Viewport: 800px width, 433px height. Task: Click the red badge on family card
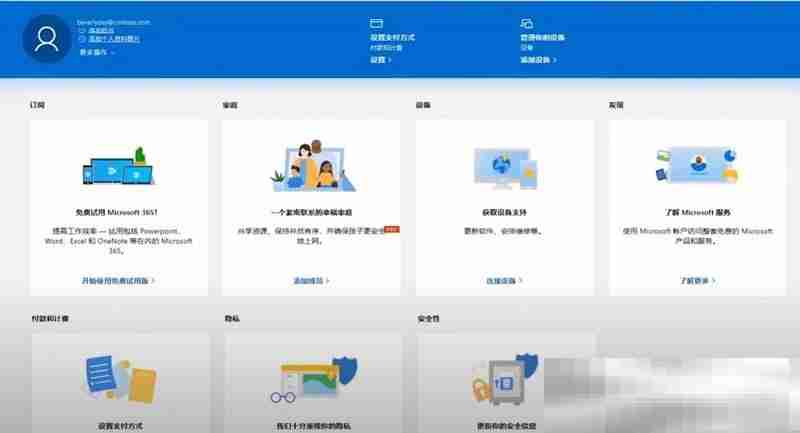click(392, 230)
